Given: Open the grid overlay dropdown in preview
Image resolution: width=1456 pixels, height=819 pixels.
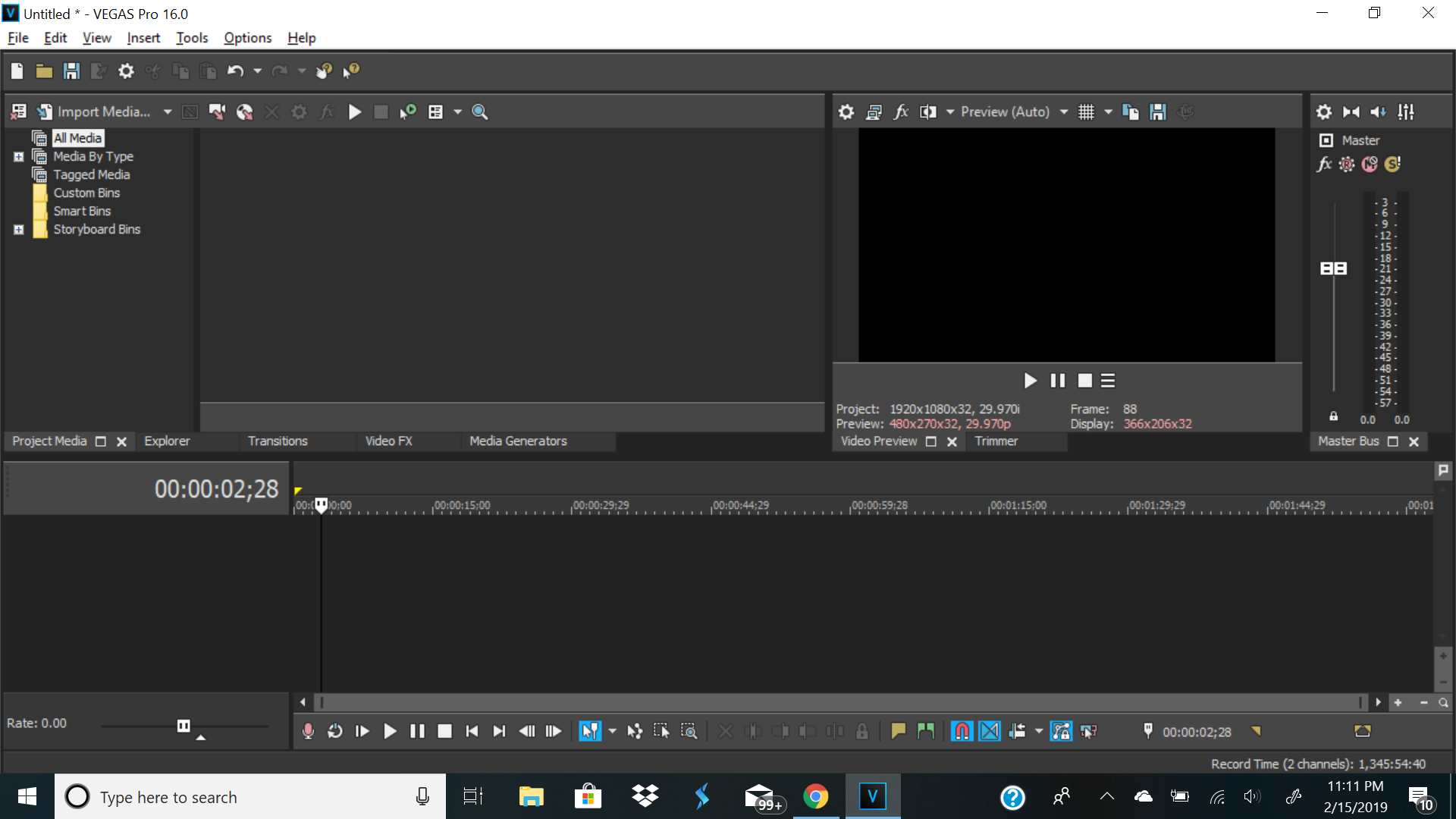Looking at the screenshot, I should click(1109, 111).
